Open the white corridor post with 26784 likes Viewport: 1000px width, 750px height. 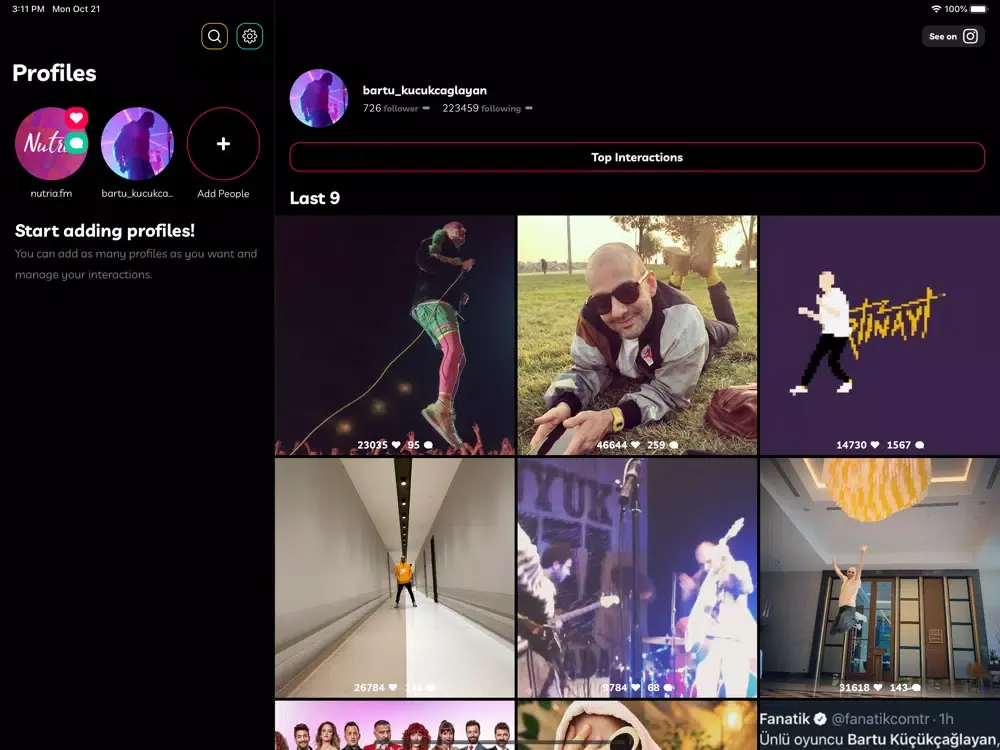(395, 578)
